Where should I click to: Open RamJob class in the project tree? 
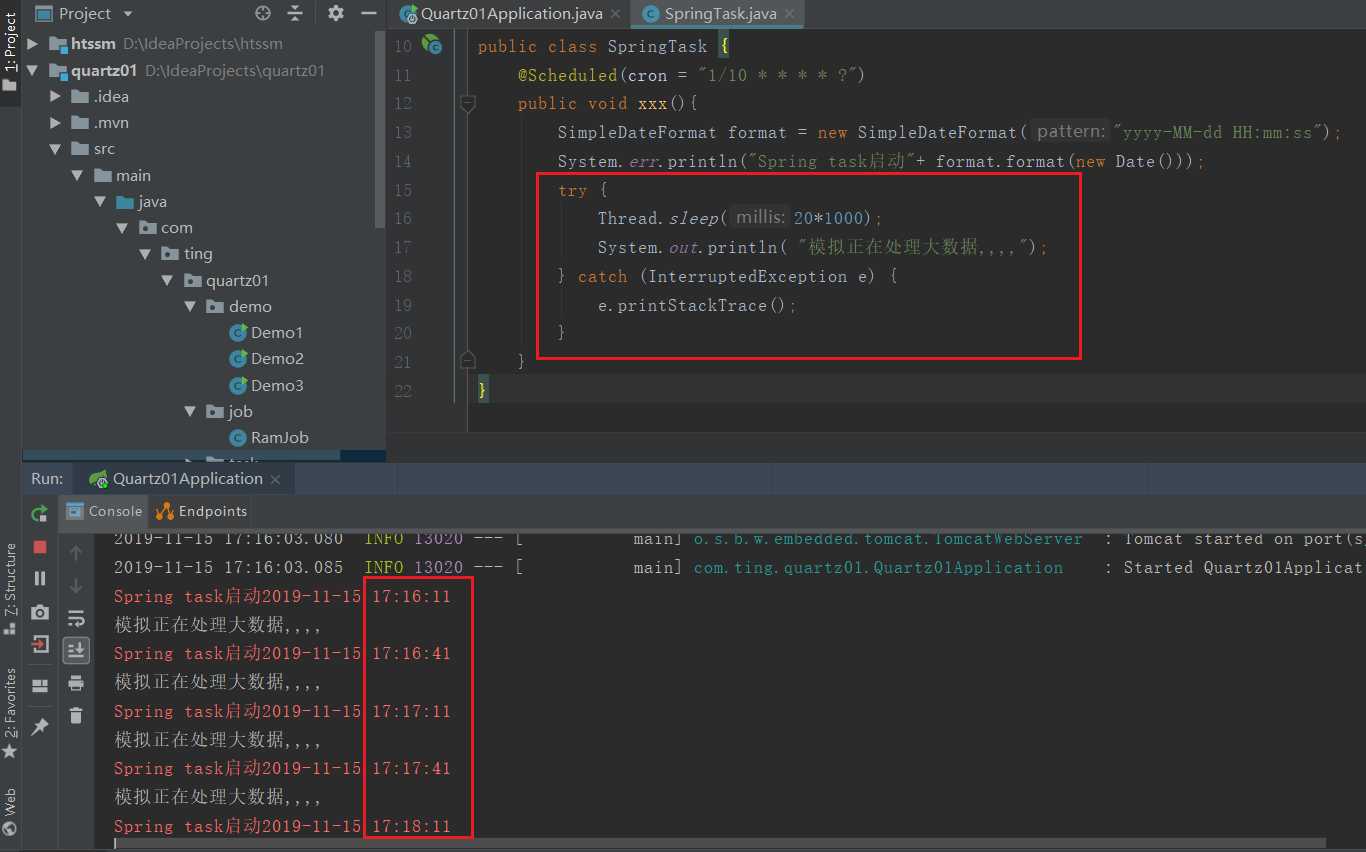(x=269, y=438)
